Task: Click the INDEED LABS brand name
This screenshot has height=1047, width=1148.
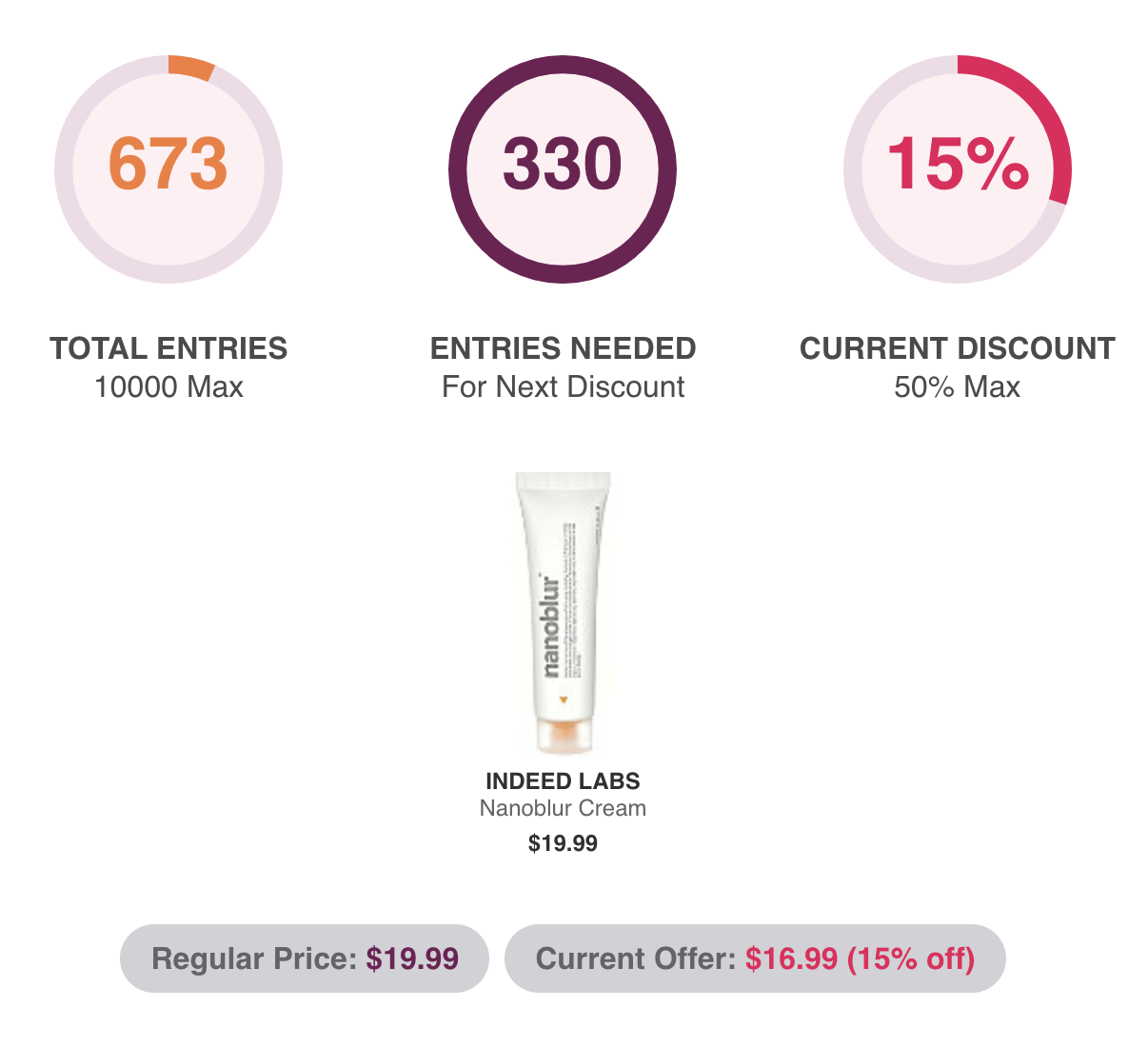Action: coord(563,781)
